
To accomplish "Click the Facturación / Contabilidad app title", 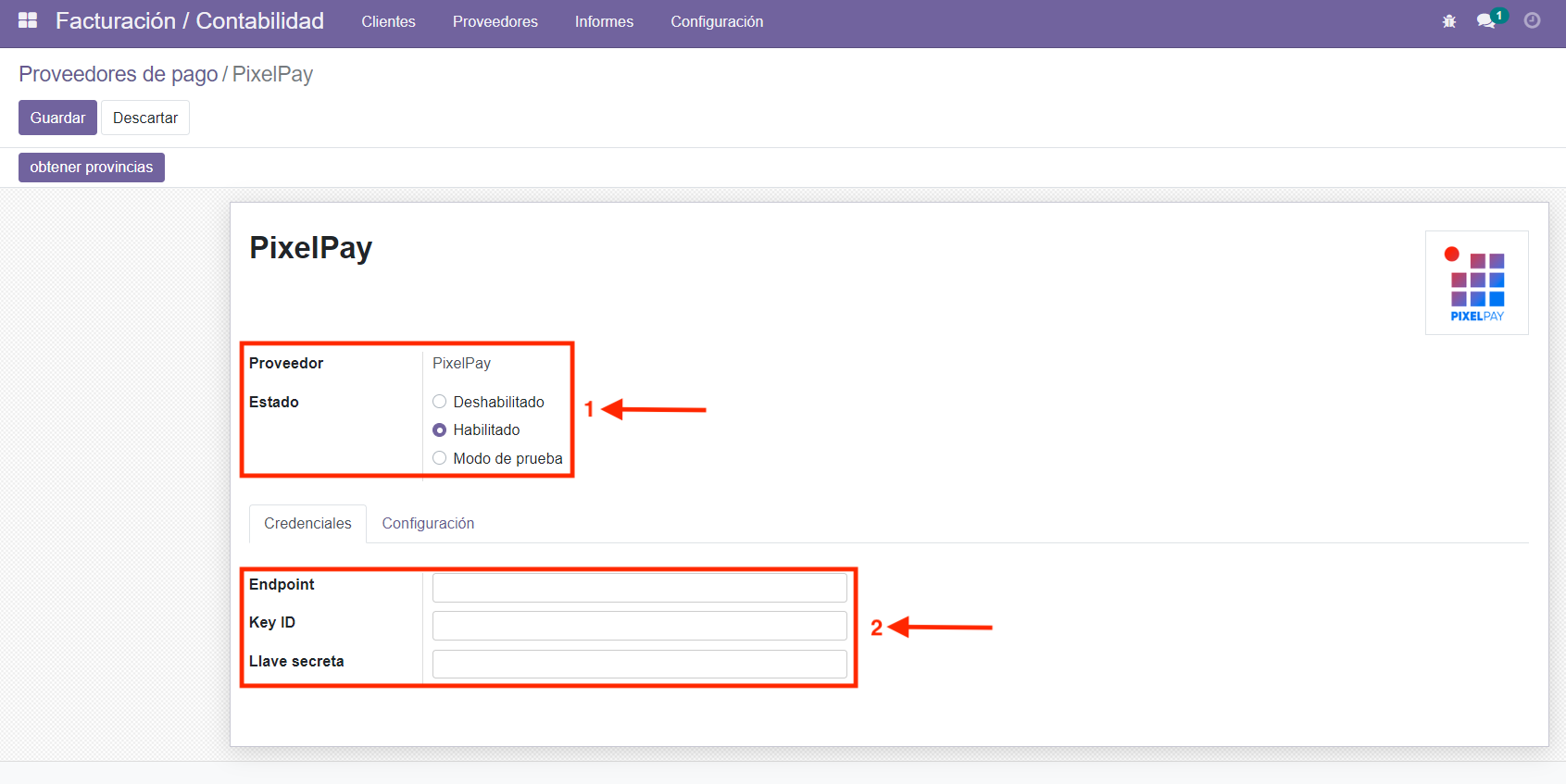I will (190, 20).
